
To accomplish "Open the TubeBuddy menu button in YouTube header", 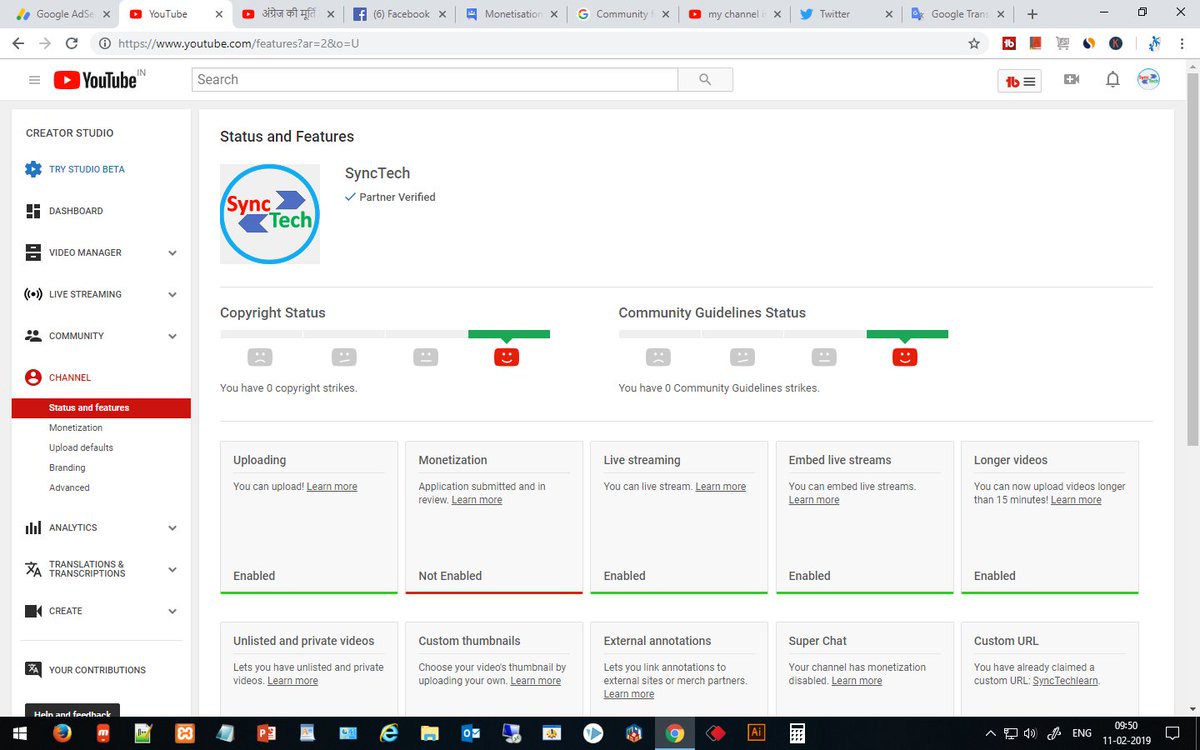I will click(x=1019, y=81).
